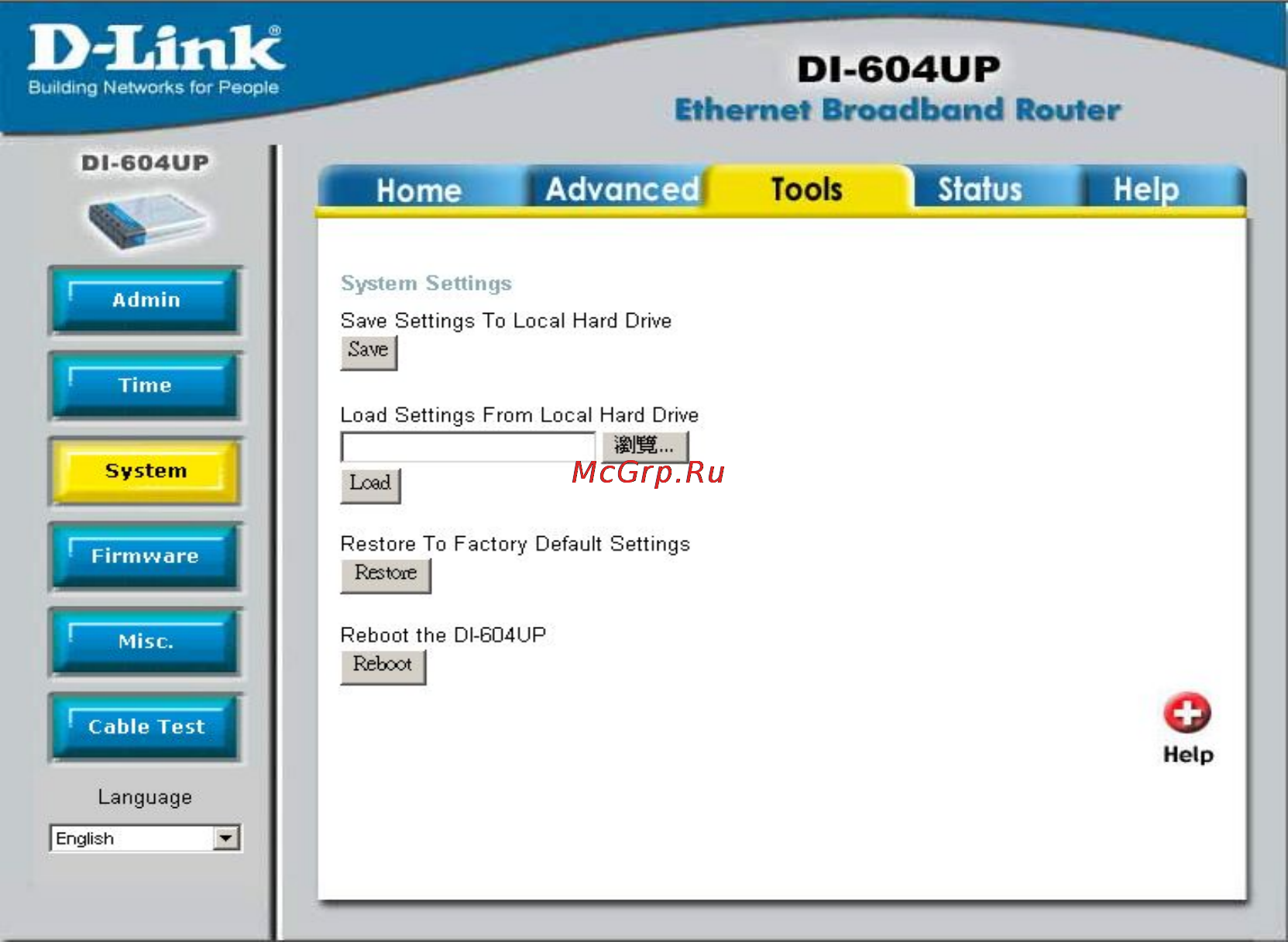Click the D-Link logo
Viewport: 1288px width, 942px height.
pos(156,60)
